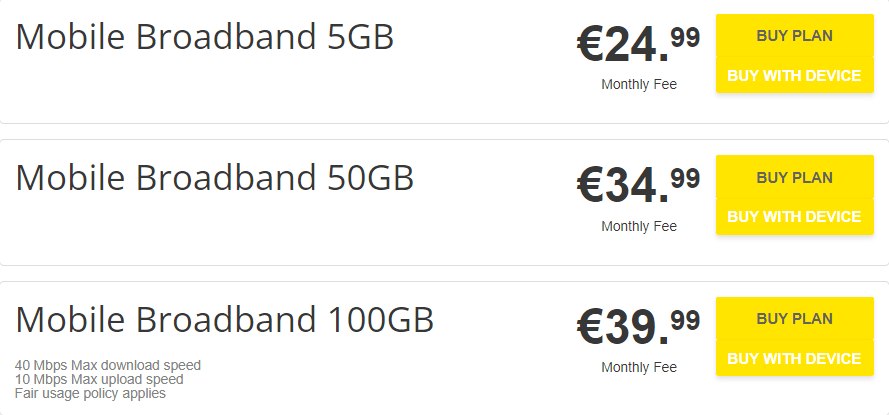Click the superscript 99 cents on the €24 price
This screenshot has height=415, width=889.
[685, 37]
